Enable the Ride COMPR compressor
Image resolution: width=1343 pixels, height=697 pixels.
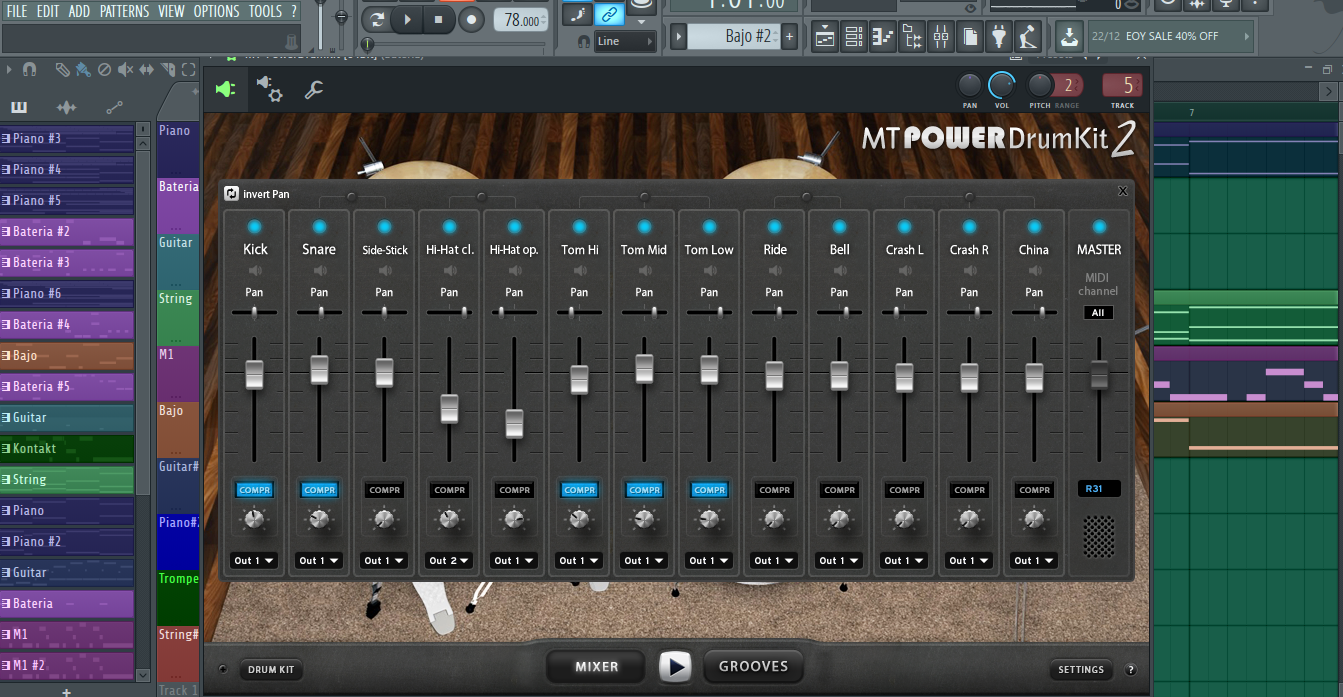pyautogui.click(x=774, y=490)
